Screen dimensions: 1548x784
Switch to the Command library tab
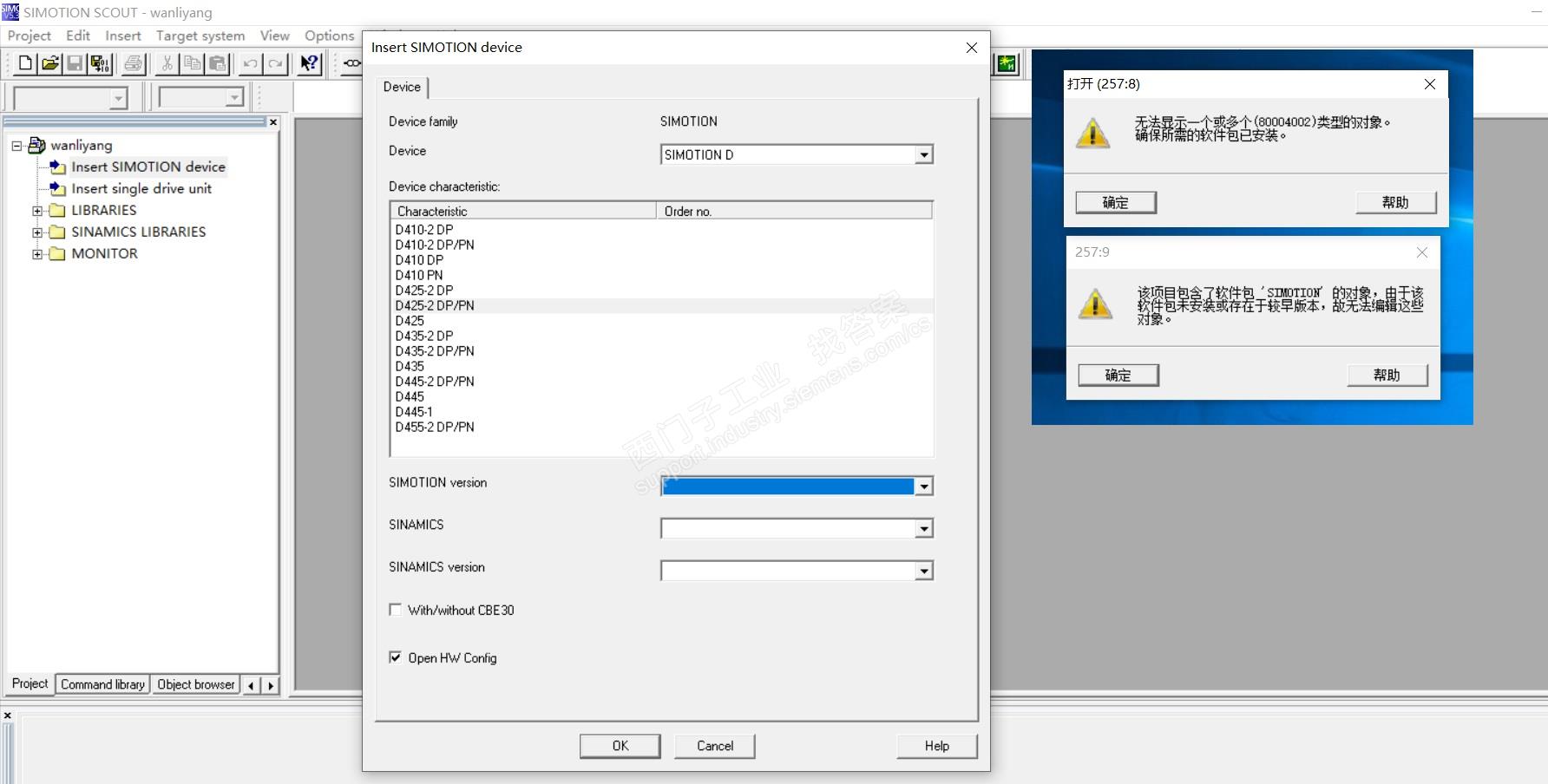(x=102, y=684)
